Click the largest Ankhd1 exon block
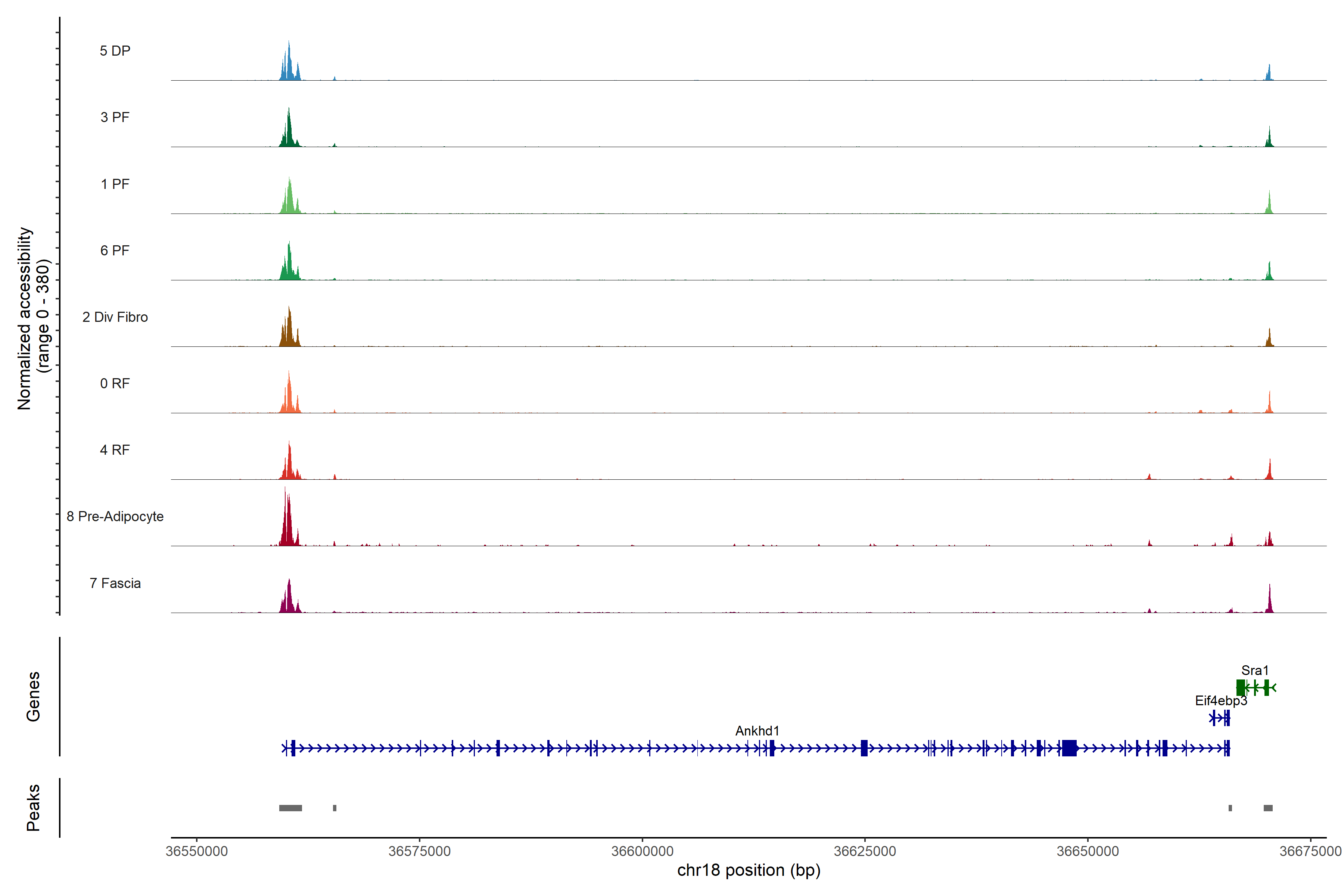This screenshot has height=896, width=1344. click(x=1069, y=748)
